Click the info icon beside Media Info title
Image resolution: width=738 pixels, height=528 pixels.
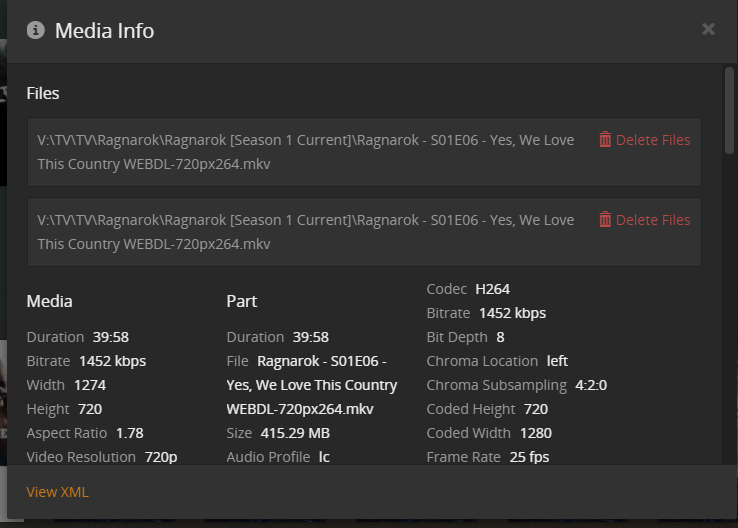(x=35, y=30)
